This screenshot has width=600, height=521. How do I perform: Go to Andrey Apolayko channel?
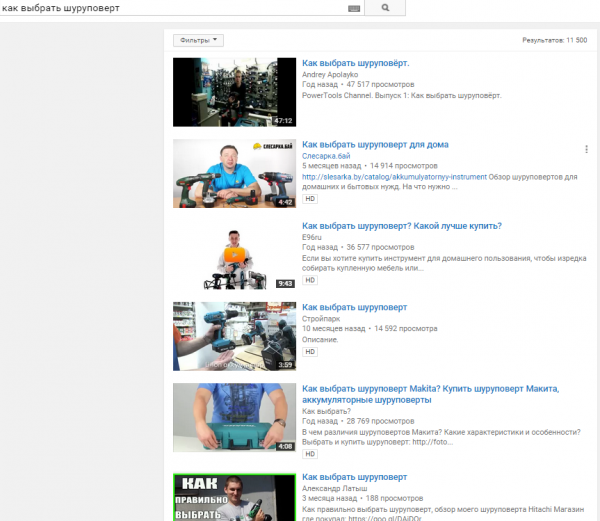coord(330,75)
